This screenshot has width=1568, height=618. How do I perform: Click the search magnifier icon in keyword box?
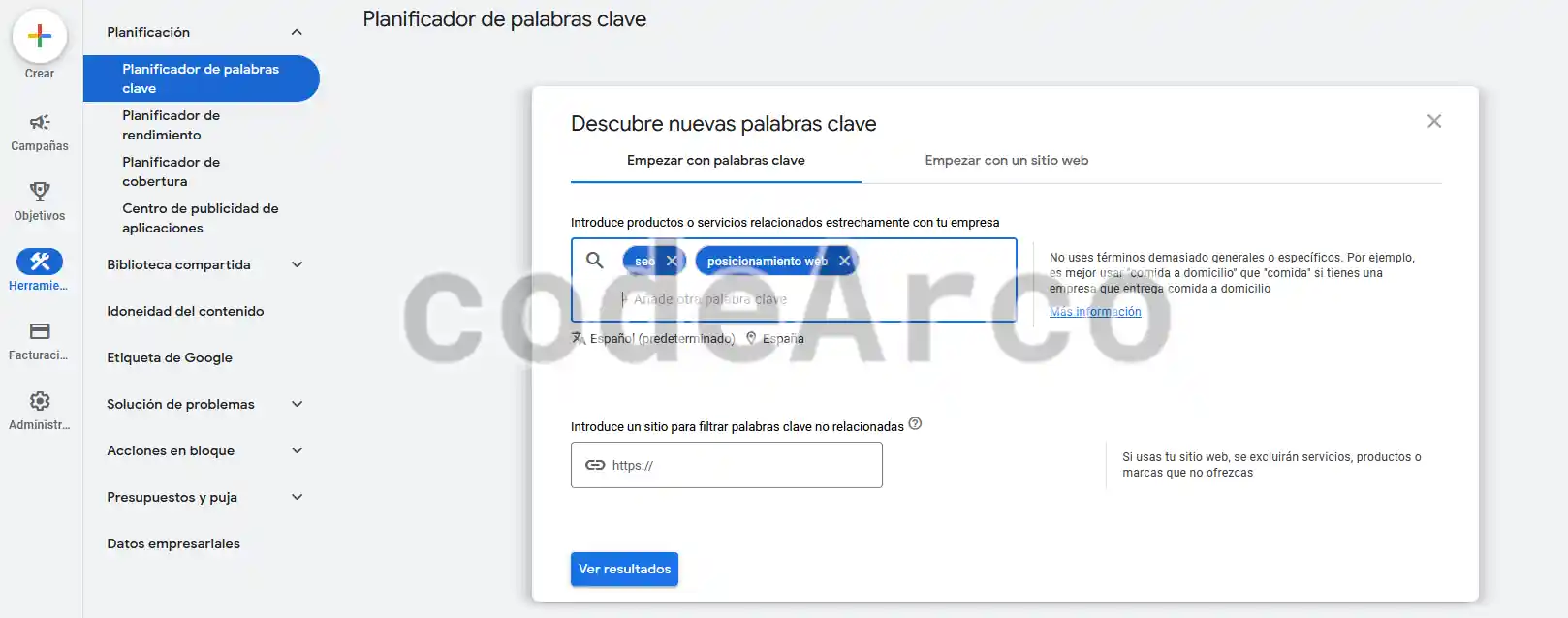point(595,260)
